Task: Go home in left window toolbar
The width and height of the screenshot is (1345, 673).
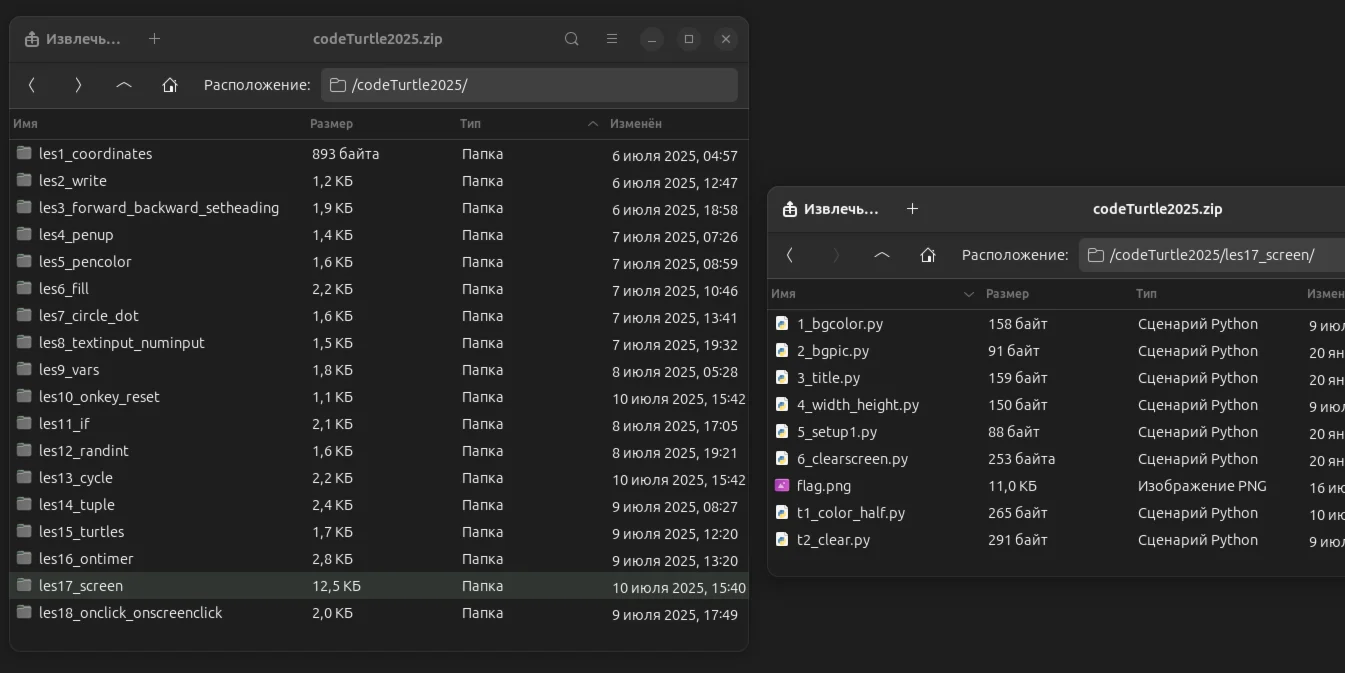Action: tap(170, 85)
